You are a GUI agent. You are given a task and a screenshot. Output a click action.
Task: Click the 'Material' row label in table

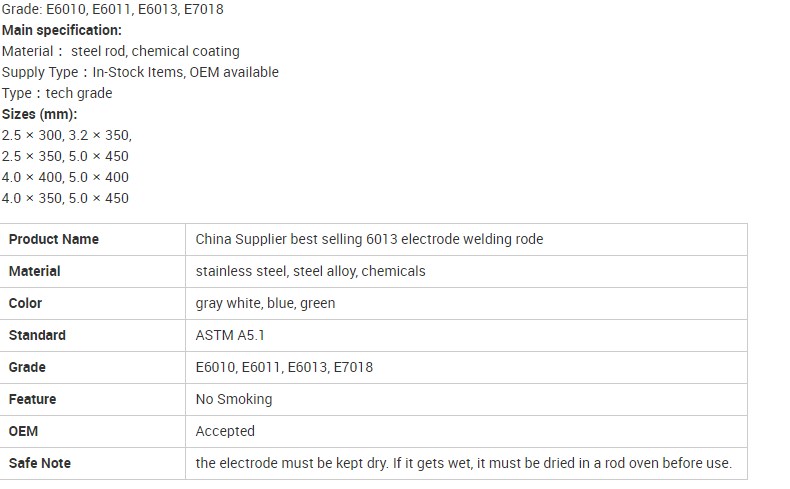35,271
